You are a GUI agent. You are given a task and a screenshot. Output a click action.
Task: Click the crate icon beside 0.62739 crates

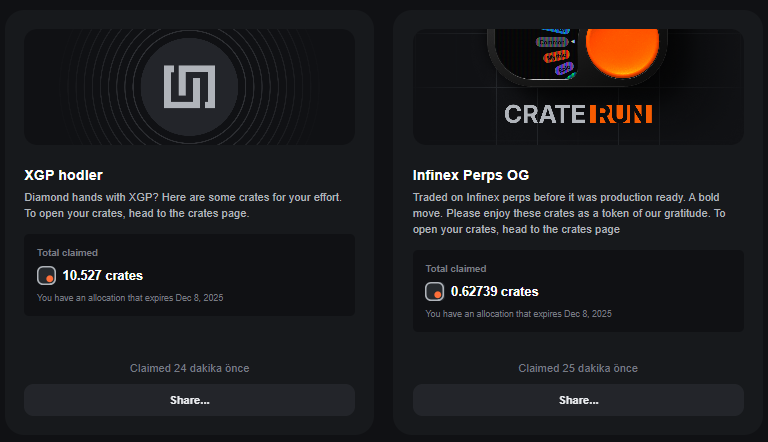(434, 292)
